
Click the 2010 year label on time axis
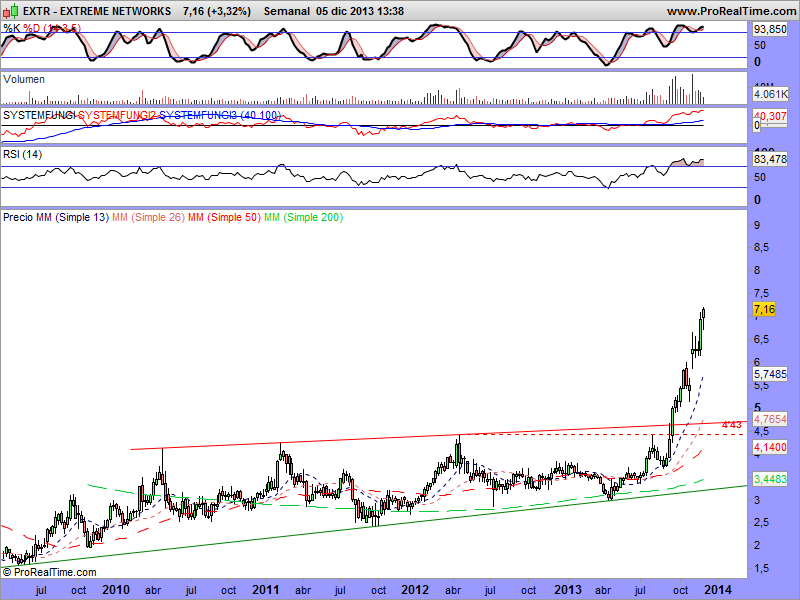[116, 590]
